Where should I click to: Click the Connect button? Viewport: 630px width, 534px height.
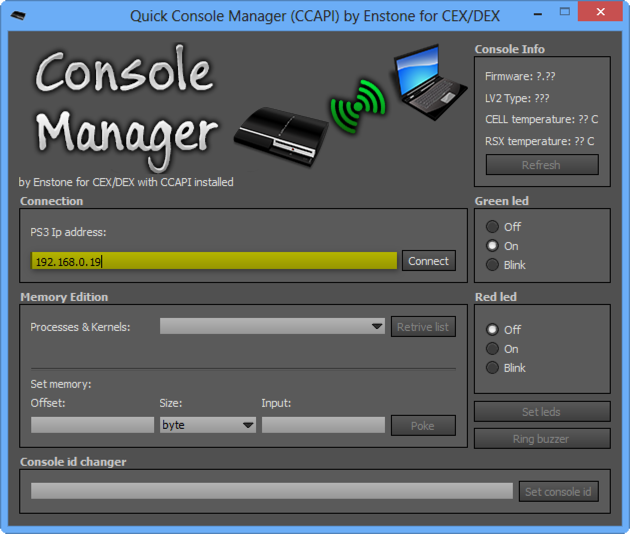pos(429,261)
